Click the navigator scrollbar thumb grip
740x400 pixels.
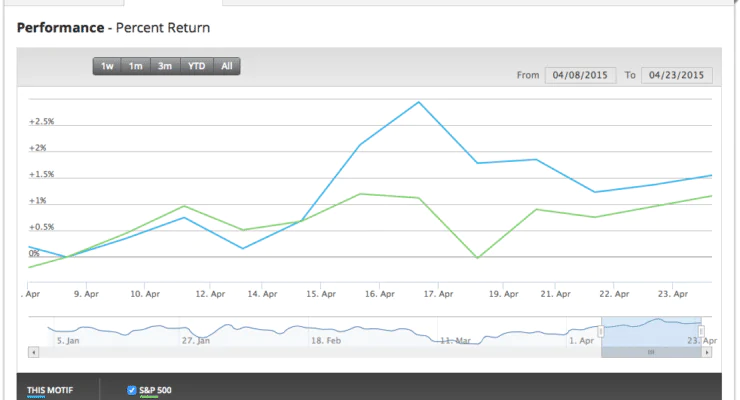[x=651, y=352]
